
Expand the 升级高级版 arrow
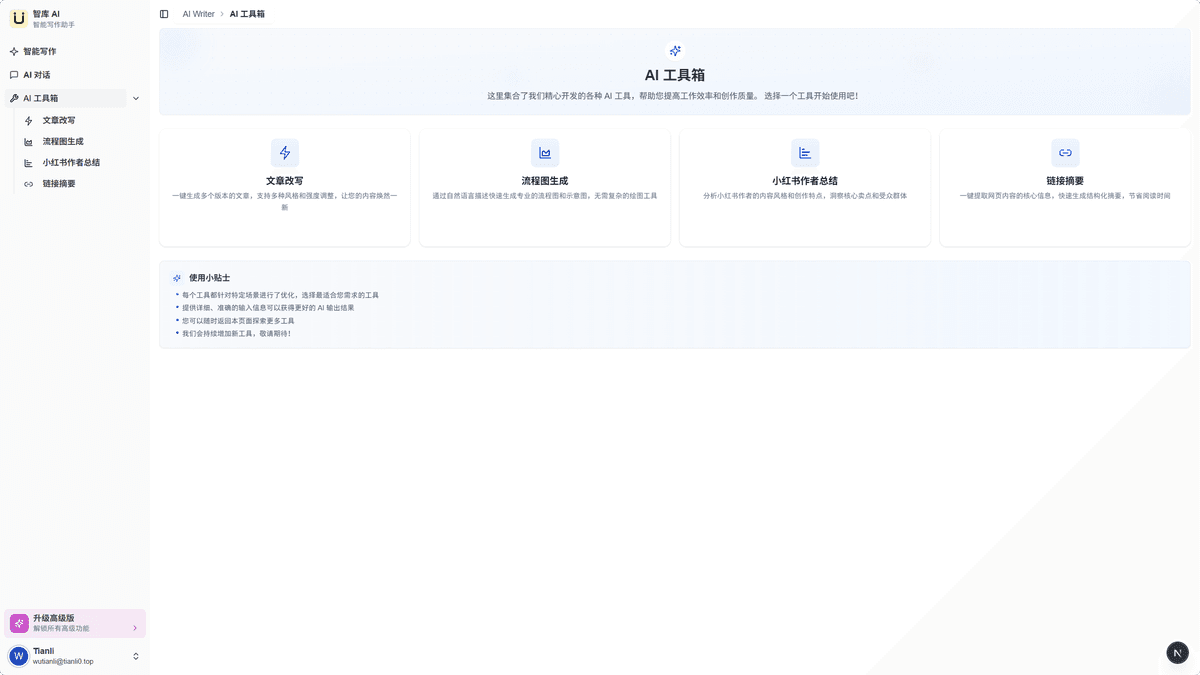pos(135,628)
